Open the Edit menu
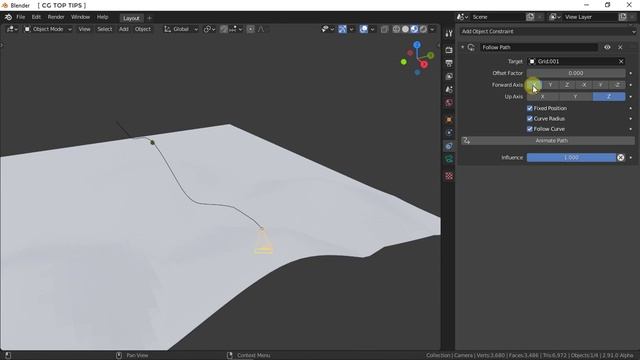This screenshot has width=640, height=360. (x=36, y=17)
